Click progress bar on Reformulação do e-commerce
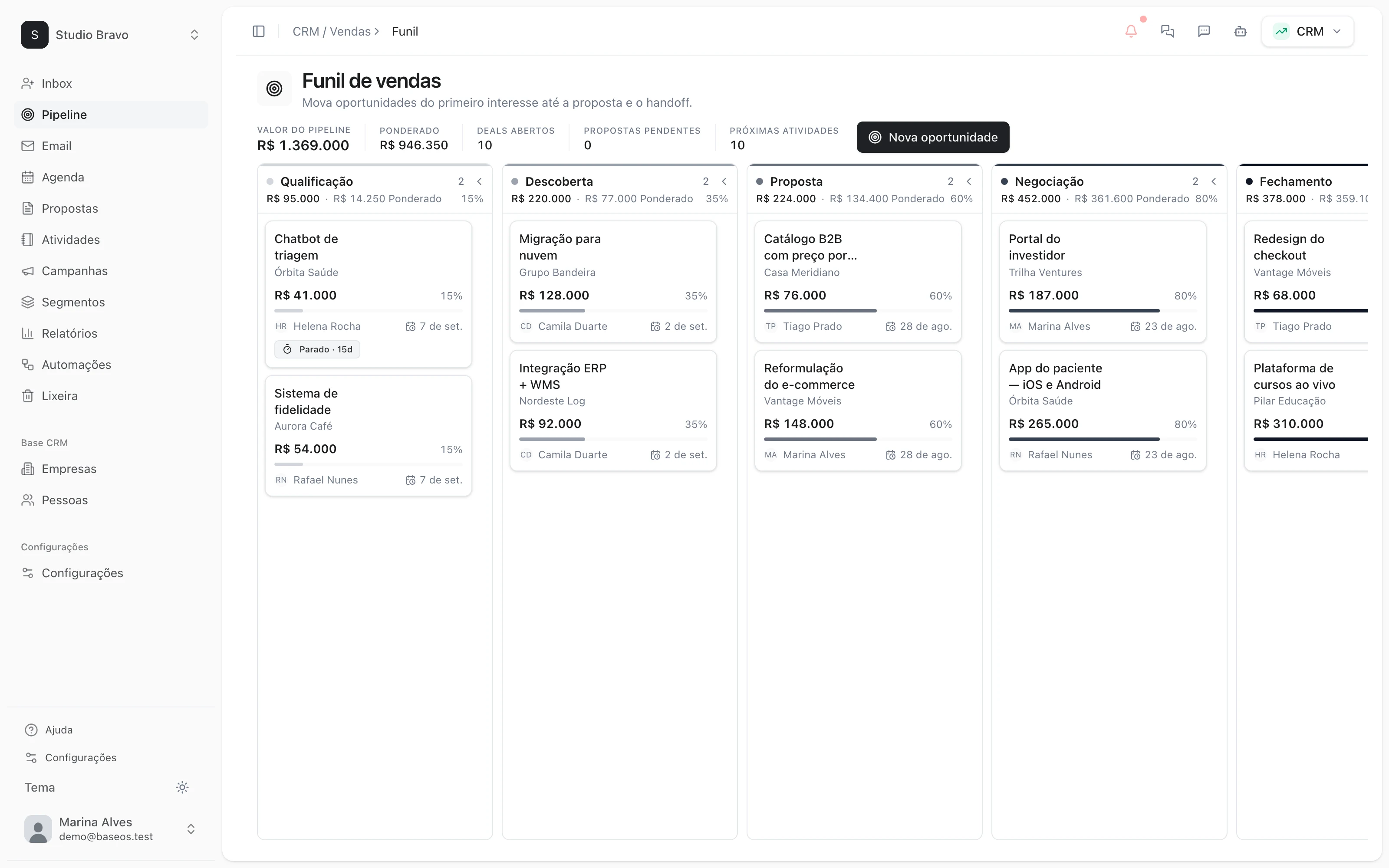Image resolution: width=1389 pixels, height=868 pixels. [x=858, y=439]
